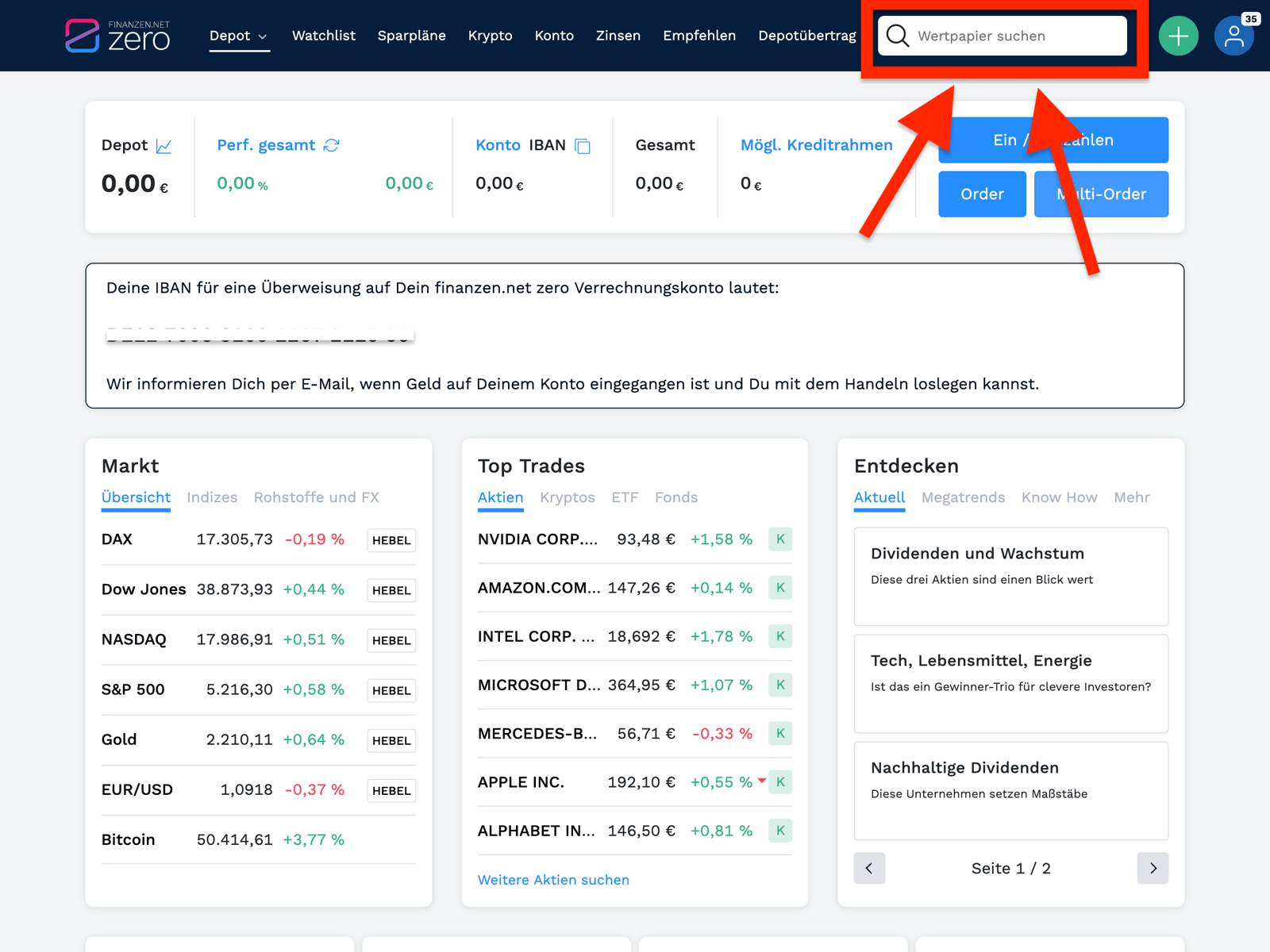Select the Kryptos tab in Top Trades

click(x=567, y=497)
